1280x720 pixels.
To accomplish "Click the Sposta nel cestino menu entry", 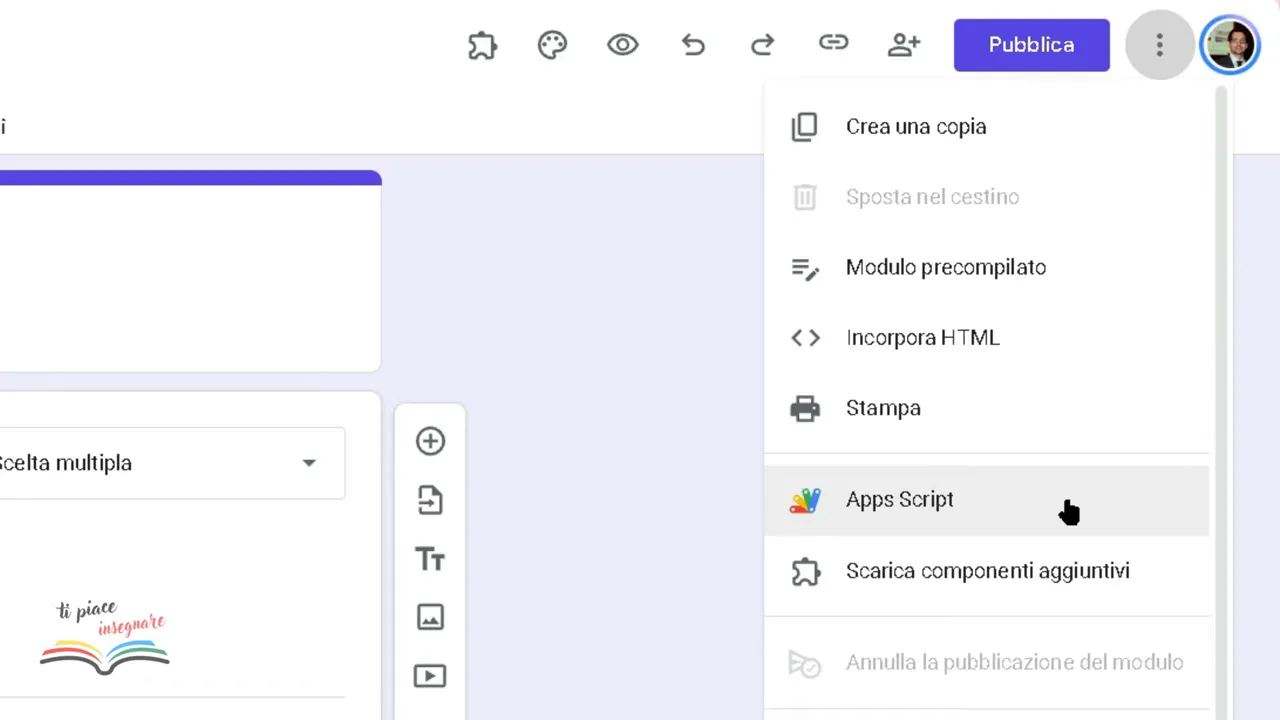I will tap(987, 197).
